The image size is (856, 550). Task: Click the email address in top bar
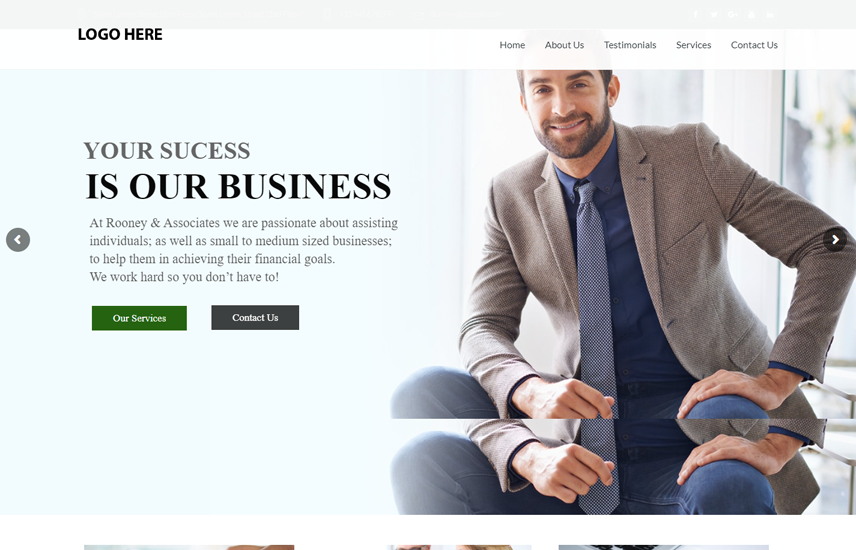pos(467,15)
